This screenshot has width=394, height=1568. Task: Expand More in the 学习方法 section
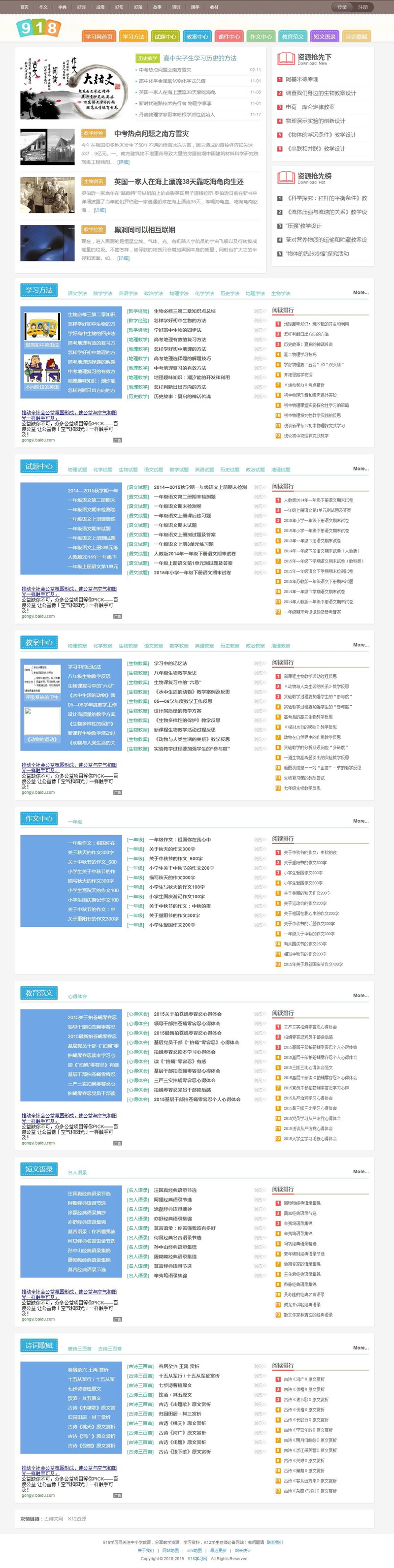[x=361, y=292]
